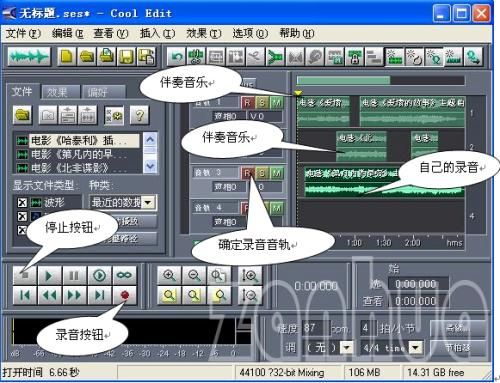The height and width of the screenshot is (383, 500).
Task: Start playback with the play button
Action: pos(49,276)
